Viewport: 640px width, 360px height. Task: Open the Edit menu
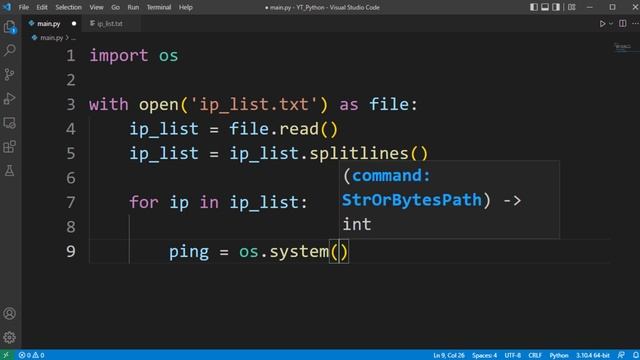(x=42, y=7)
